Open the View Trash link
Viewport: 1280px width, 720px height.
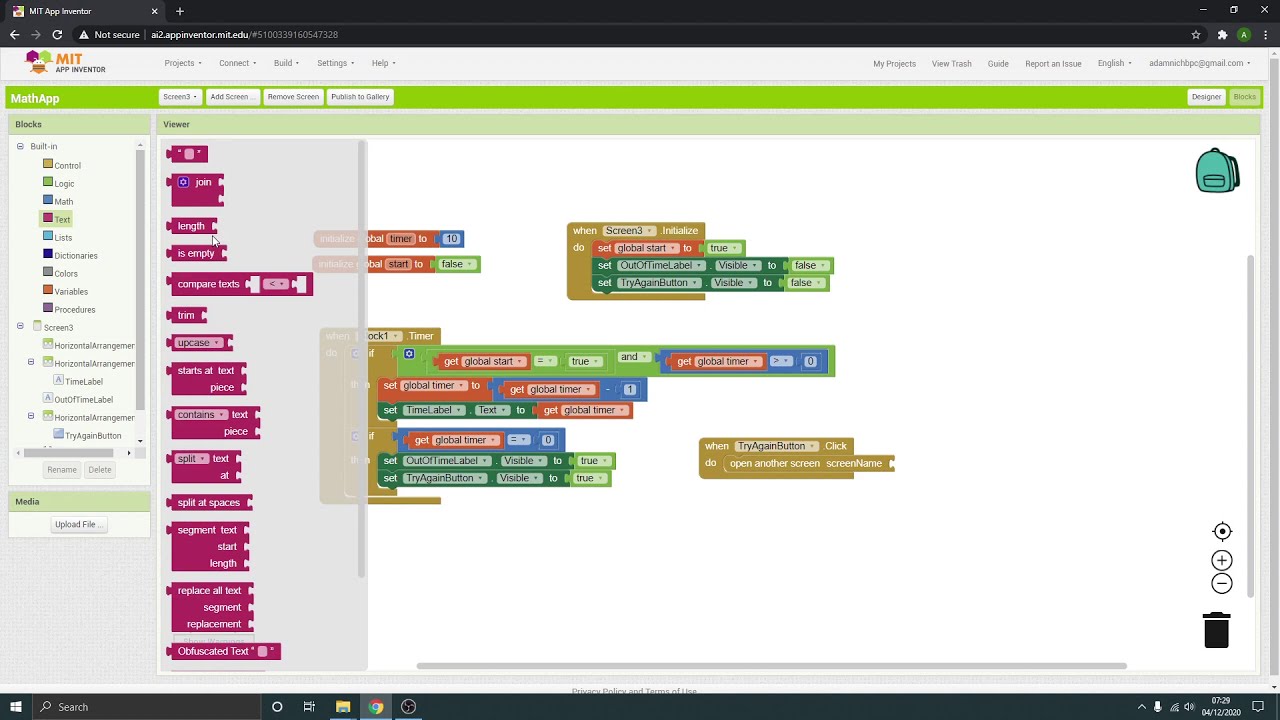(951, 64)
